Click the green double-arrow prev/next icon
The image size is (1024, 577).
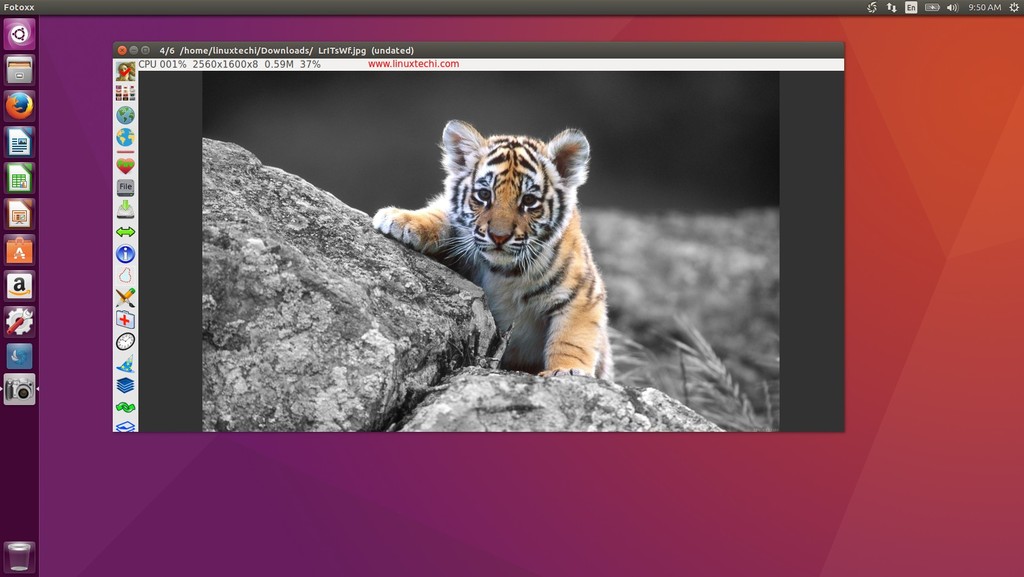125,232
